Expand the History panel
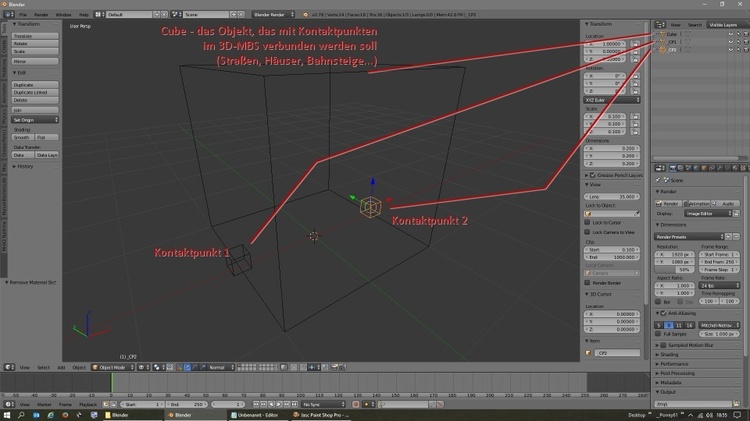Image resolution: width=750 pixels, height=421 pixels. click(x=23, y=166)
